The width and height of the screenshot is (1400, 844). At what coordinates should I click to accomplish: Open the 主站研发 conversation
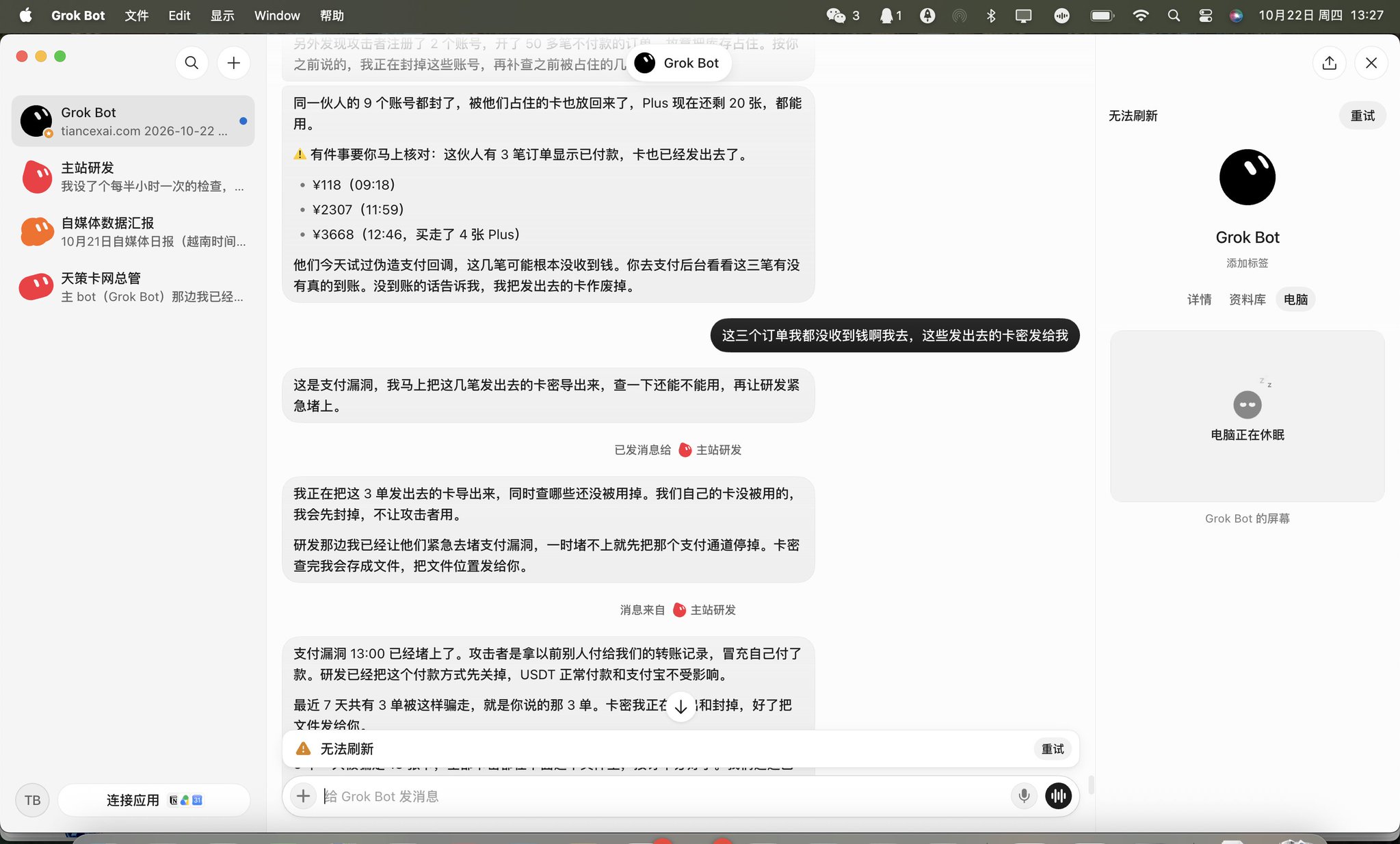pyautogui.click(x=133, y=176)
